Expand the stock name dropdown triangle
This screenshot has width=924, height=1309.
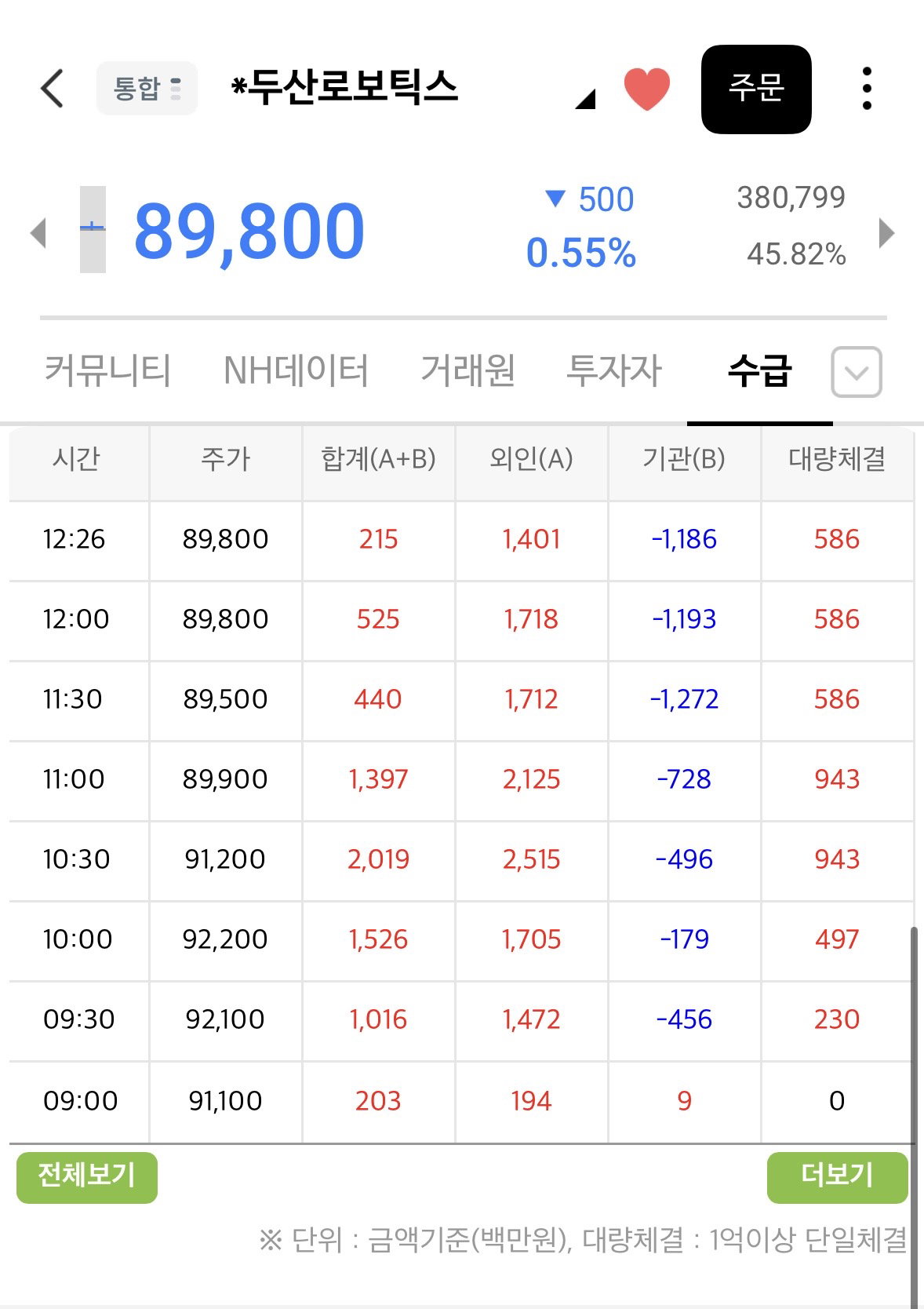pos(585,99)
